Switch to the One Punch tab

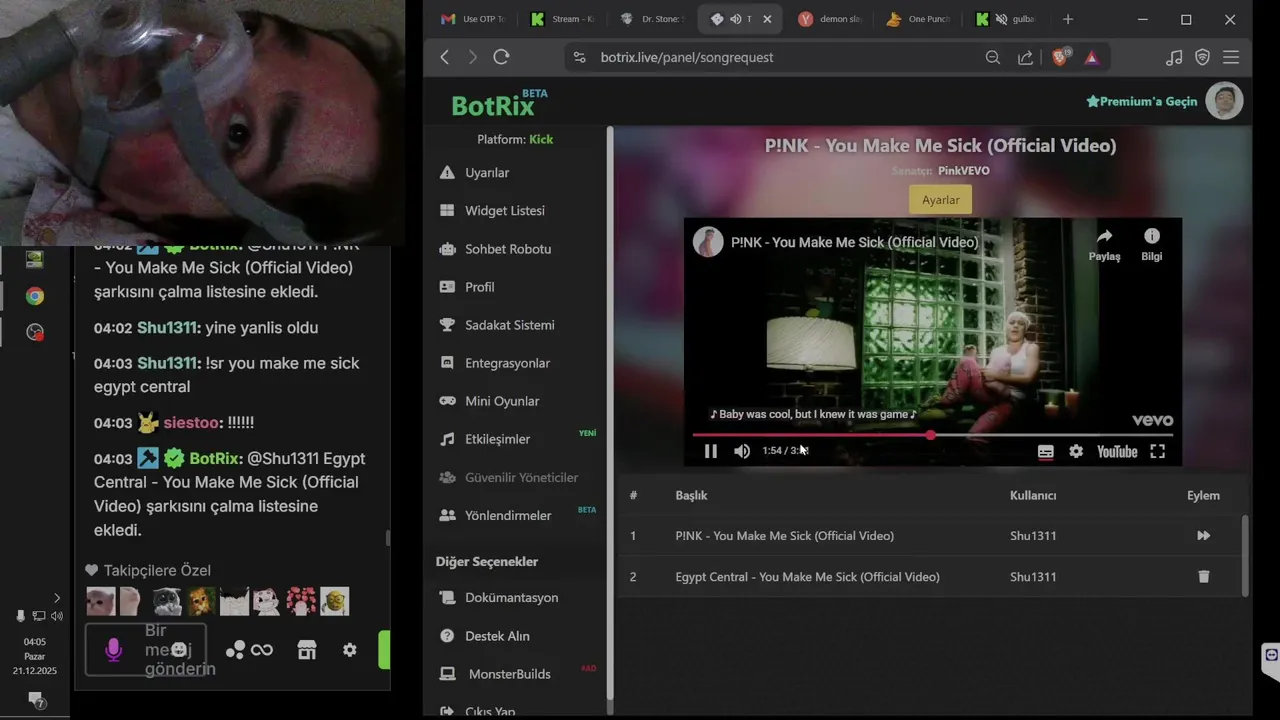[919, 19]
